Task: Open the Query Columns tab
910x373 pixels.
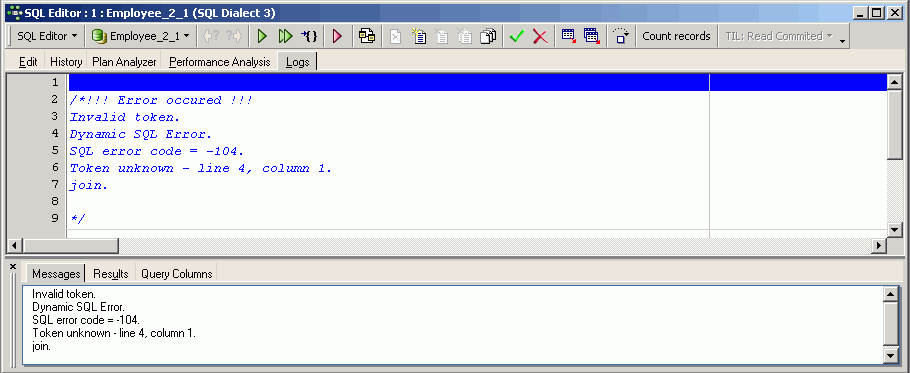Action: pyautogui.click(x=176, y=273)
